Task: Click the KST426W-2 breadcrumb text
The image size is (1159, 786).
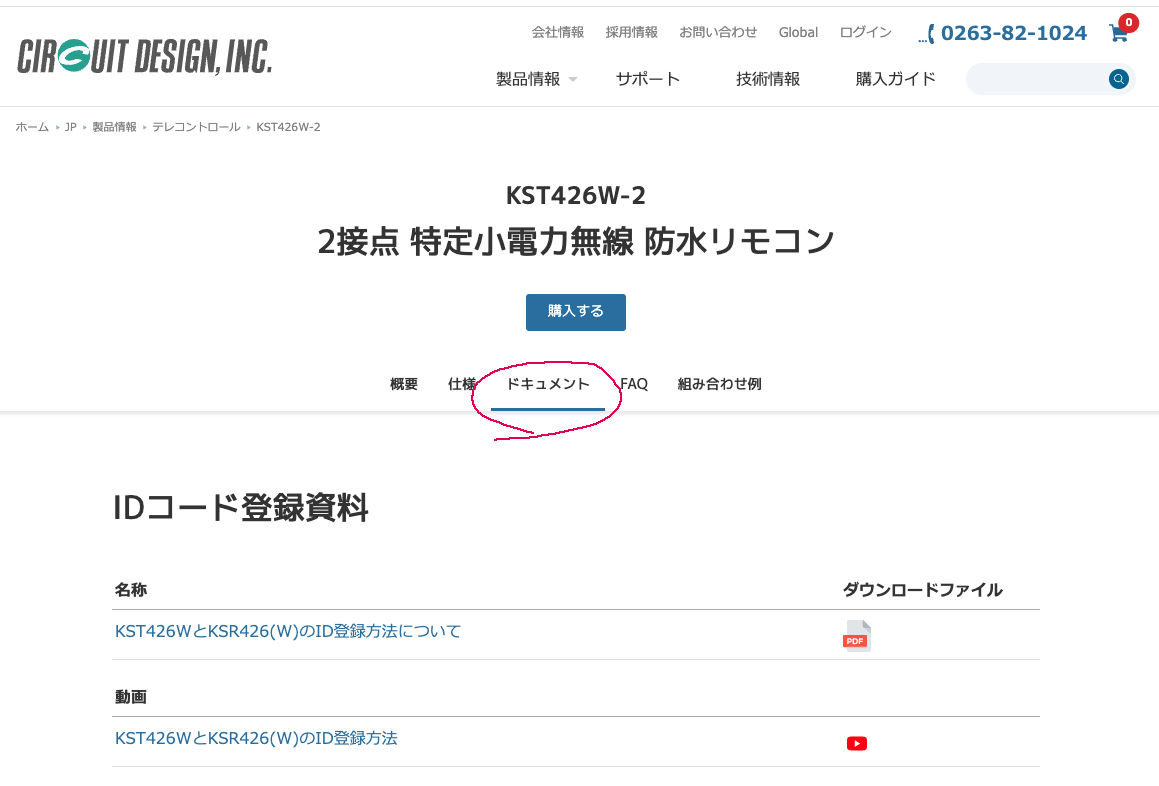Action: coord(288,127)
